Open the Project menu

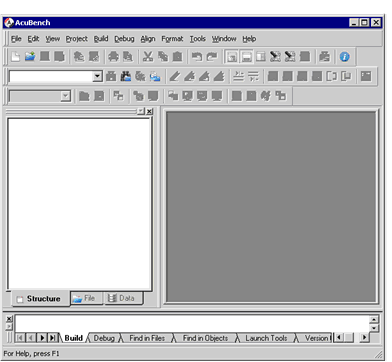coord(77,39)
